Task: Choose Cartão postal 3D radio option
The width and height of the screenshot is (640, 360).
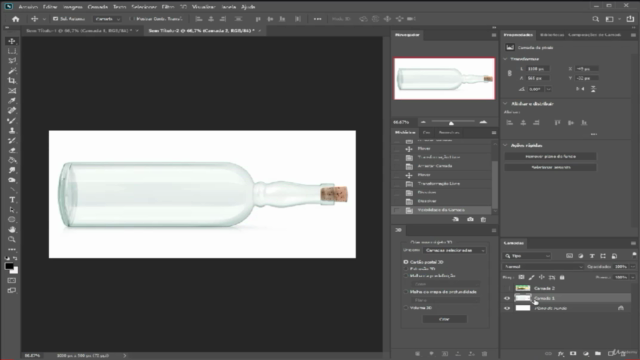Action: [x=406, y=262]
